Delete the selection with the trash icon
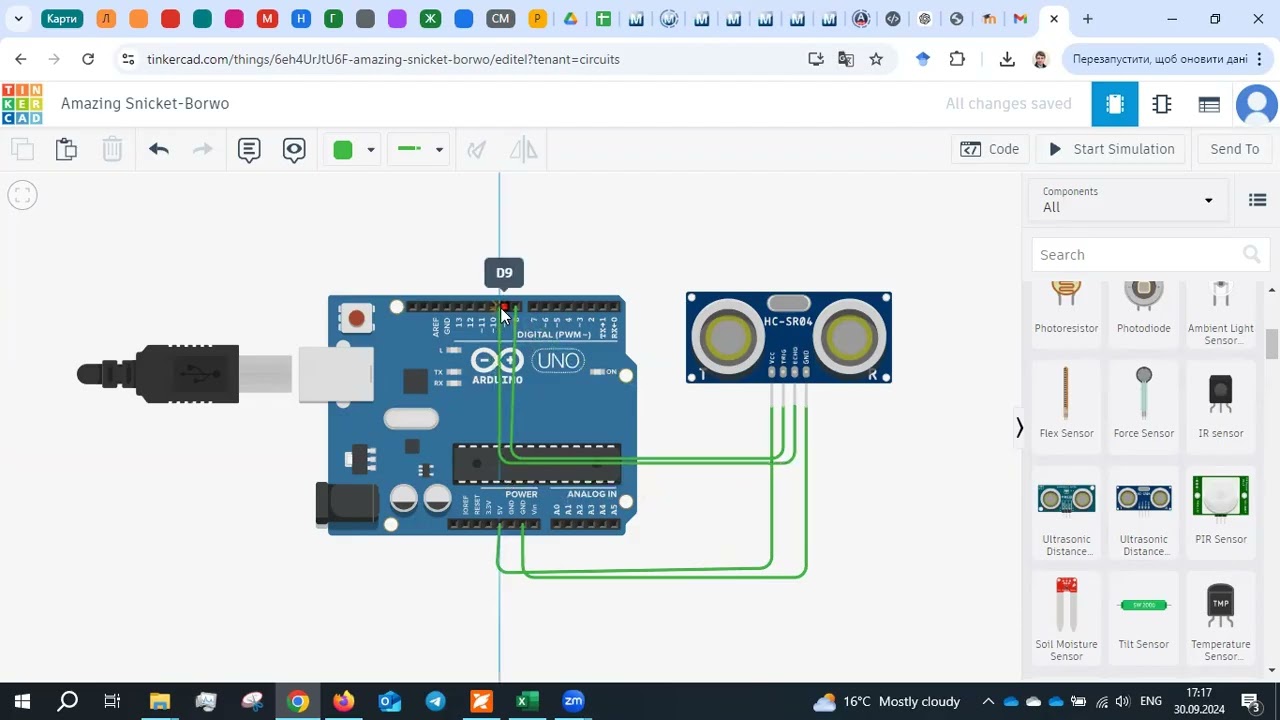The image size is (1280, 720). tap(112, 149)
